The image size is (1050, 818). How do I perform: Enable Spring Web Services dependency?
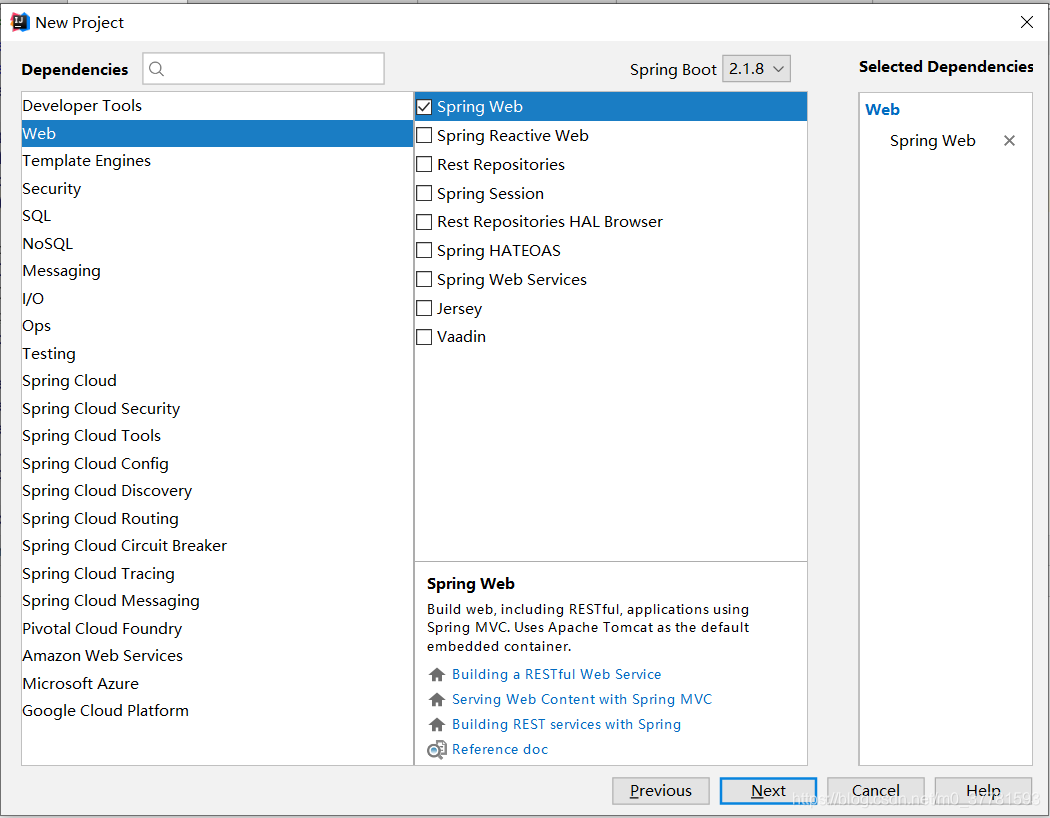pyautogui.click(x=424, y=279)
